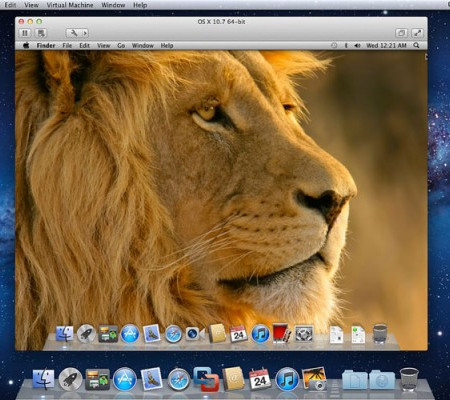Open the Virtual Machine menu

click(70, 5)
